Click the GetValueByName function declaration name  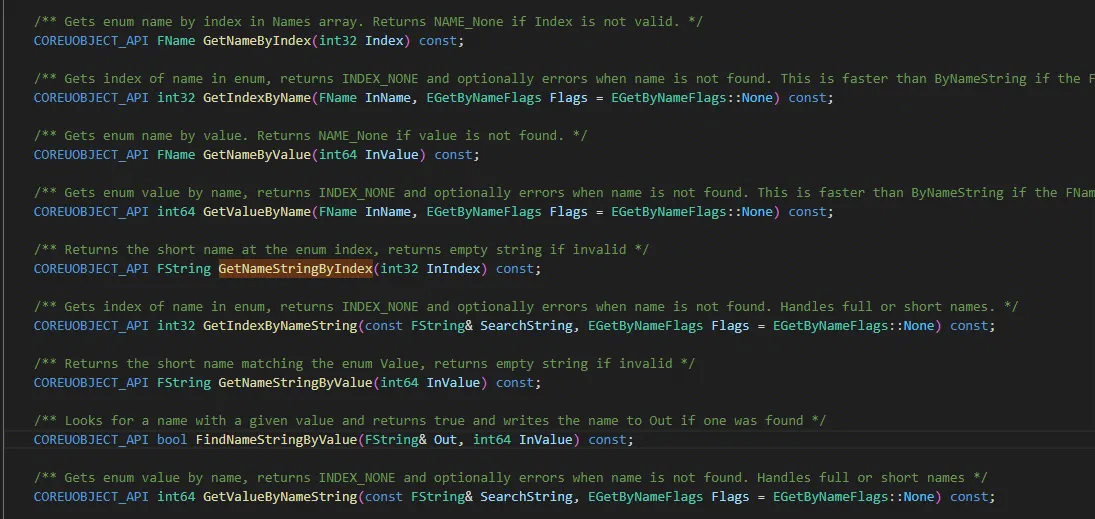(x=256, y=212)
